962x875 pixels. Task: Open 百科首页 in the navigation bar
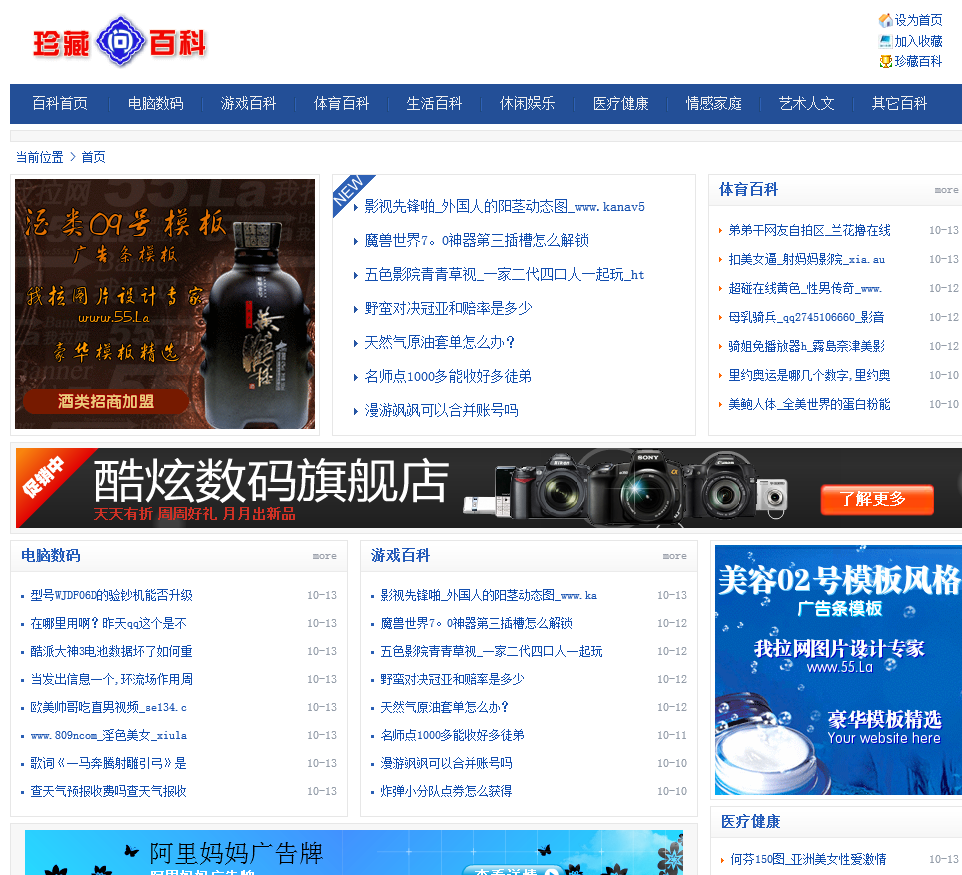coord(60,104)
